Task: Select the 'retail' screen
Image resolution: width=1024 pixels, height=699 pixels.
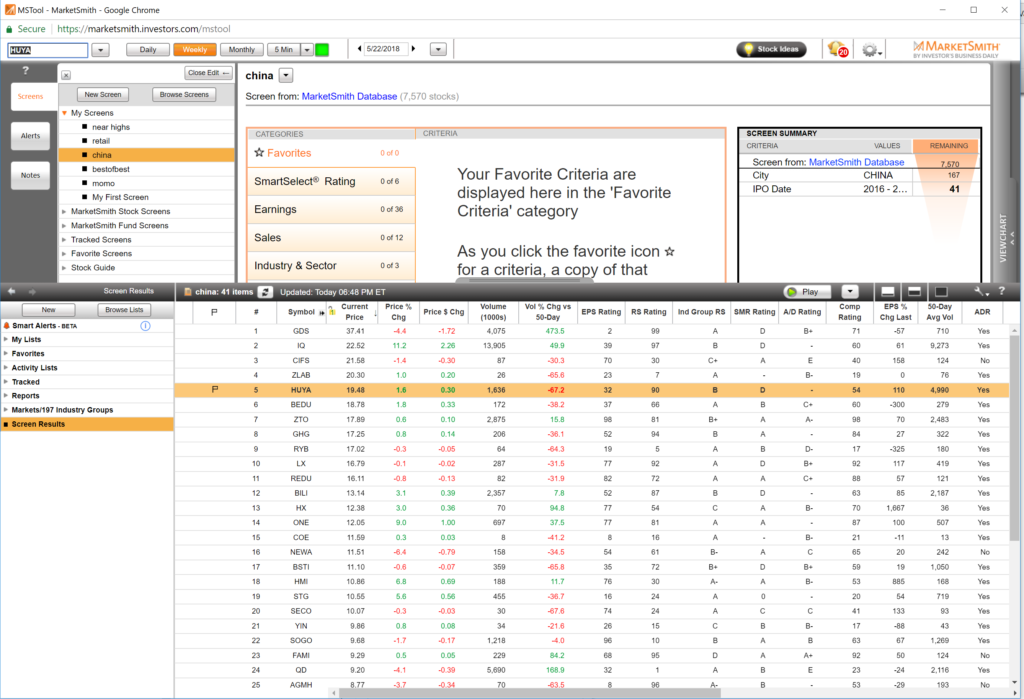Action: point(101,141)
